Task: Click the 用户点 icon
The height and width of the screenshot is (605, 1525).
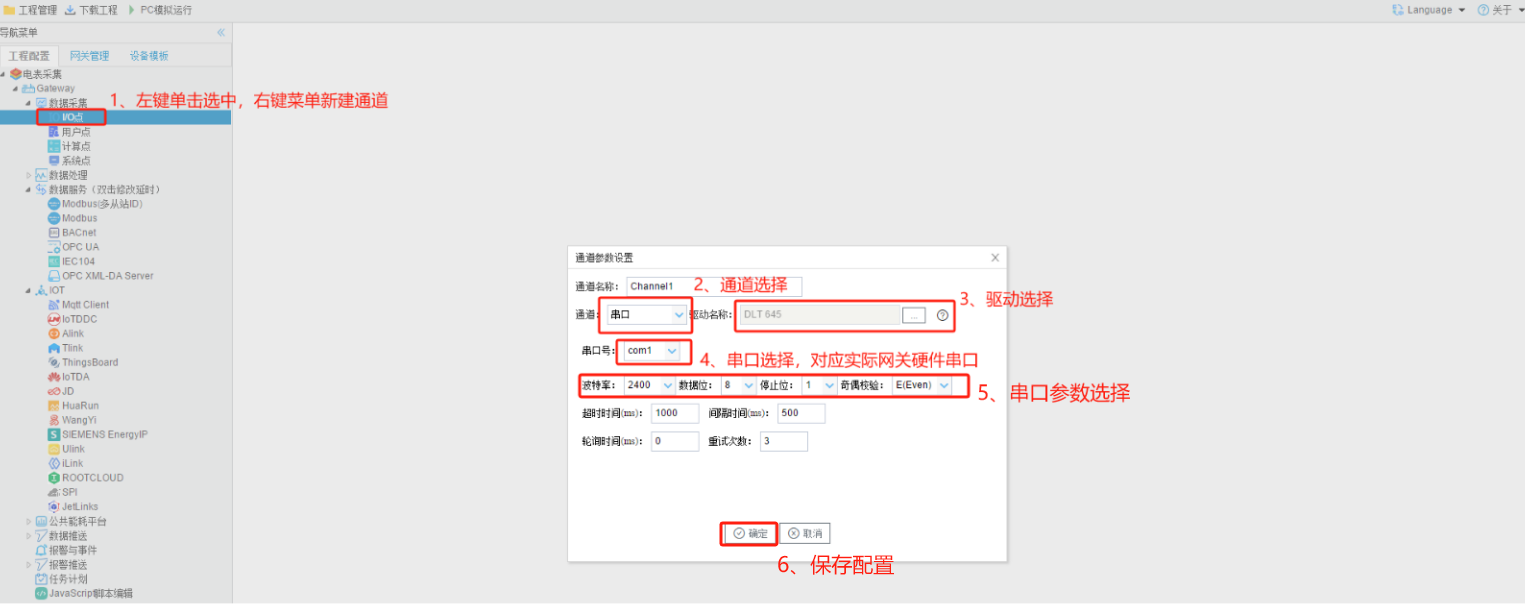Action: click(54, 132)
